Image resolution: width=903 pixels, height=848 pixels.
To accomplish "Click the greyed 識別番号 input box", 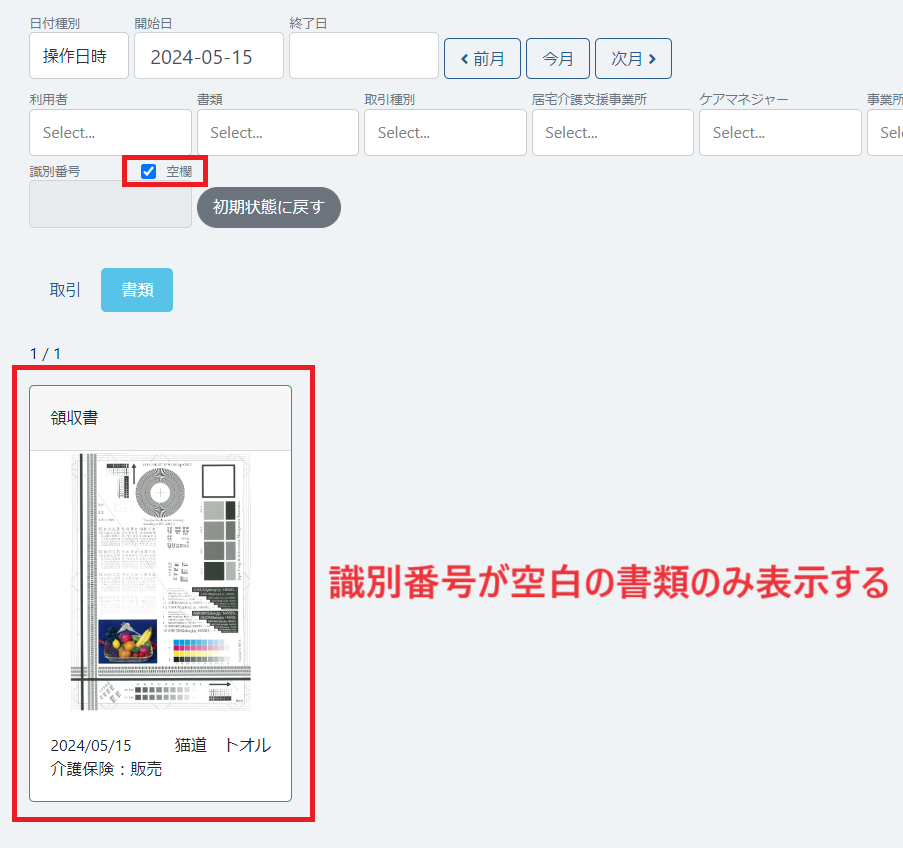I will coord(110,204).
